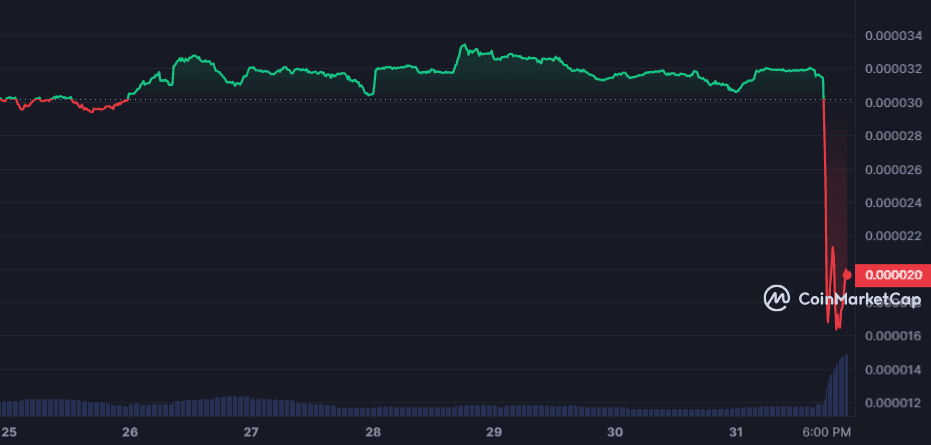Click the 31 date label
The height and width of the screenshot is (445, 931).
pos(736,432)
